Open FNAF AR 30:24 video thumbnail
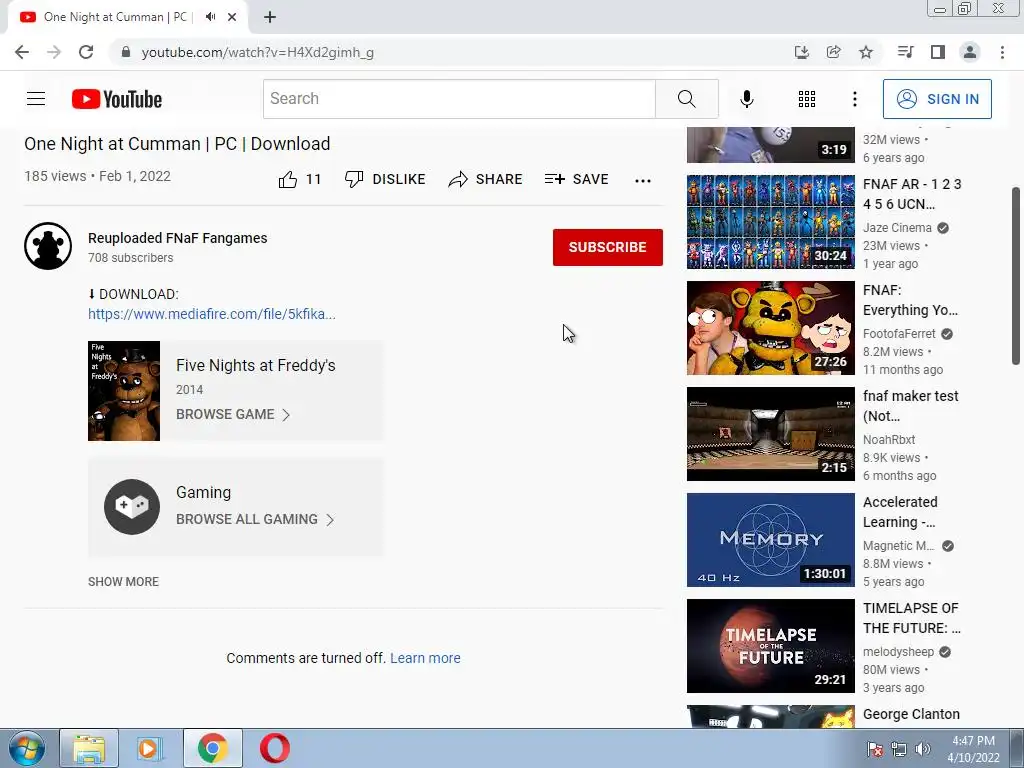This screenshot has width=1024, height=768. click(771, 221)
